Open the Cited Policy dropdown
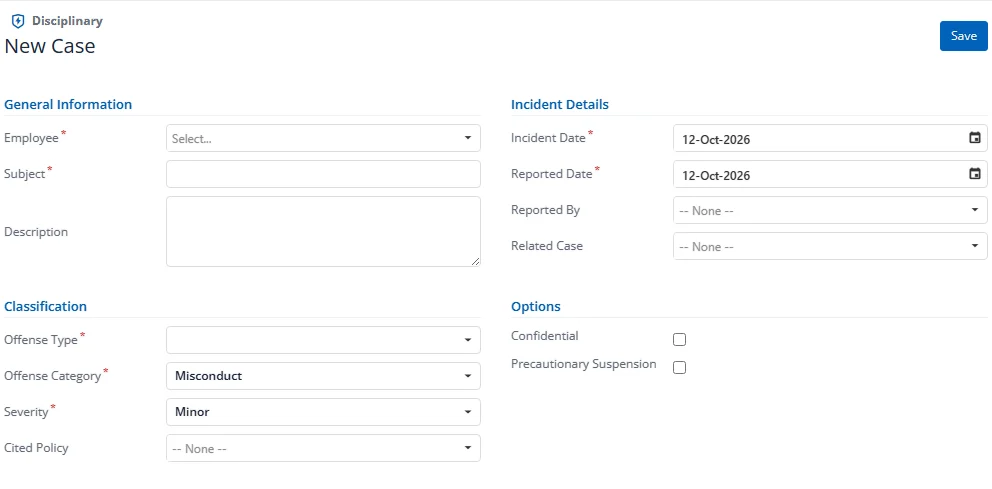992x489 pixels. coord(323,448)
